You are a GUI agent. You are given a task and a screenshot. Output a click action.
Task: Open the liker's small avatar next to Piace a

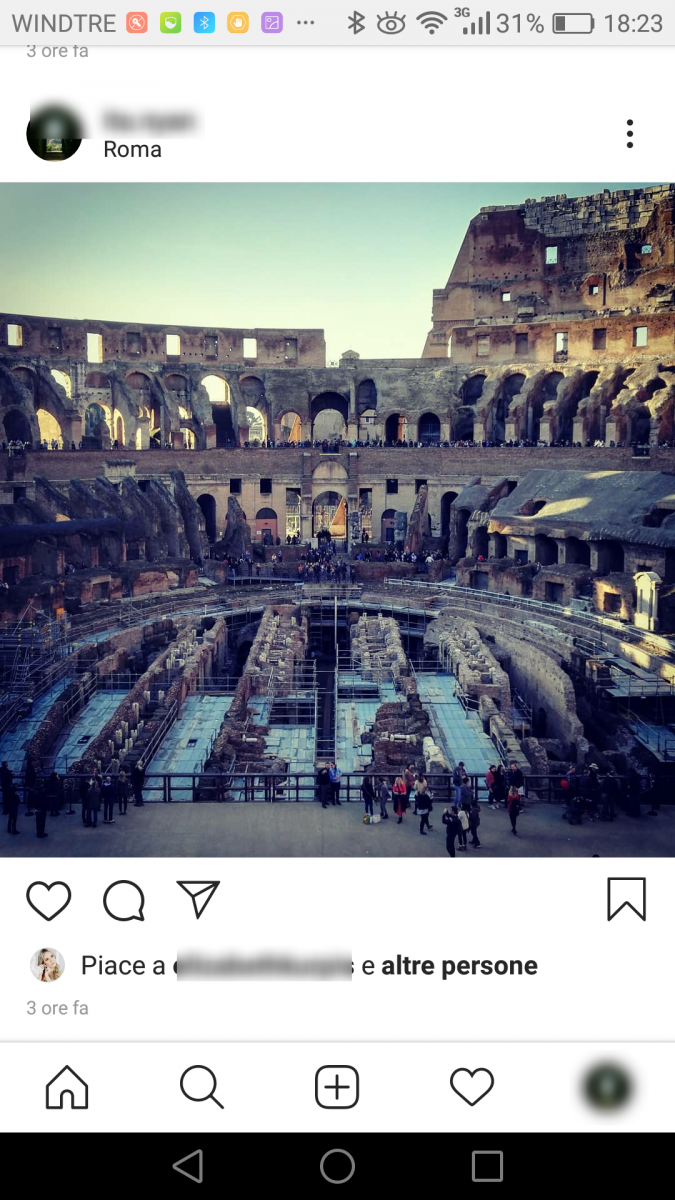tap(47, 965)
